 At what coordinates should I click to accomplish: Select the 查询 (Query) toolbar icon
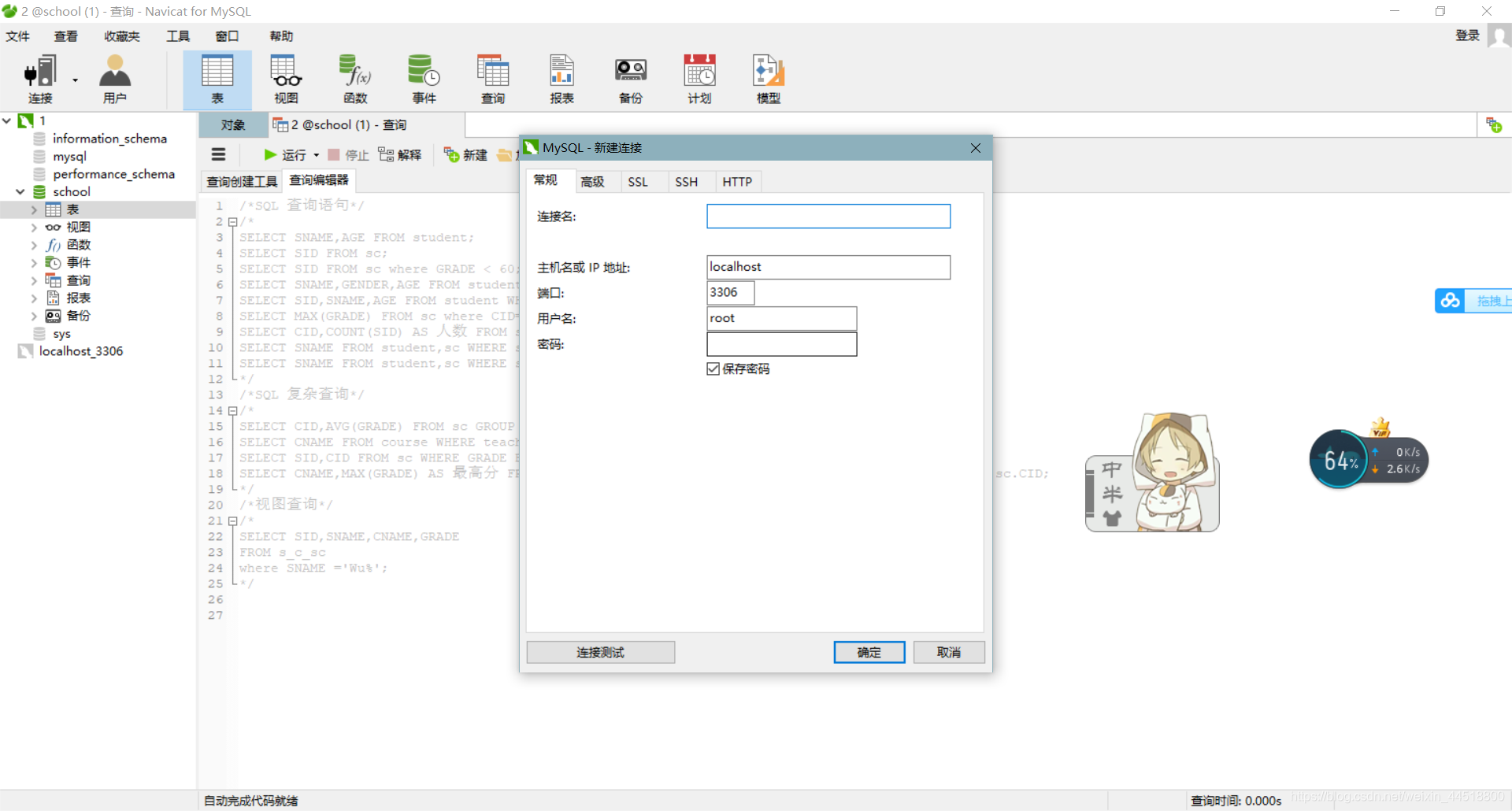tap(493, 79)
